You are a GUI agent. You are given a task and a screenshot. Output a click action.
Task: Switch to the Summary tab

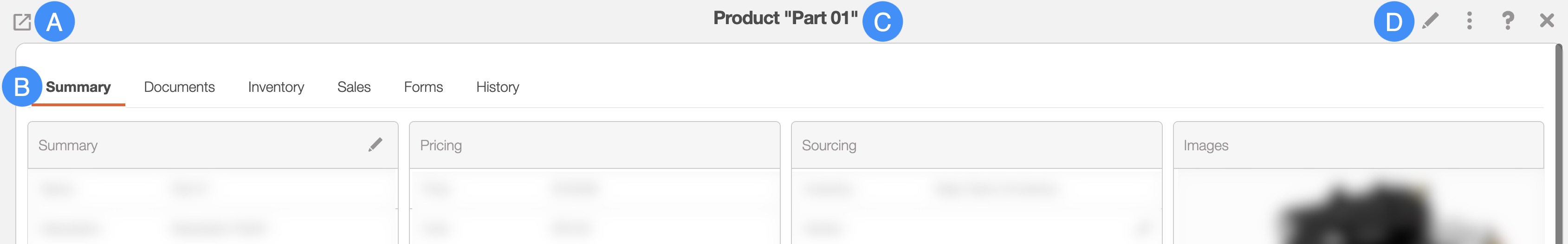point(78,87)
